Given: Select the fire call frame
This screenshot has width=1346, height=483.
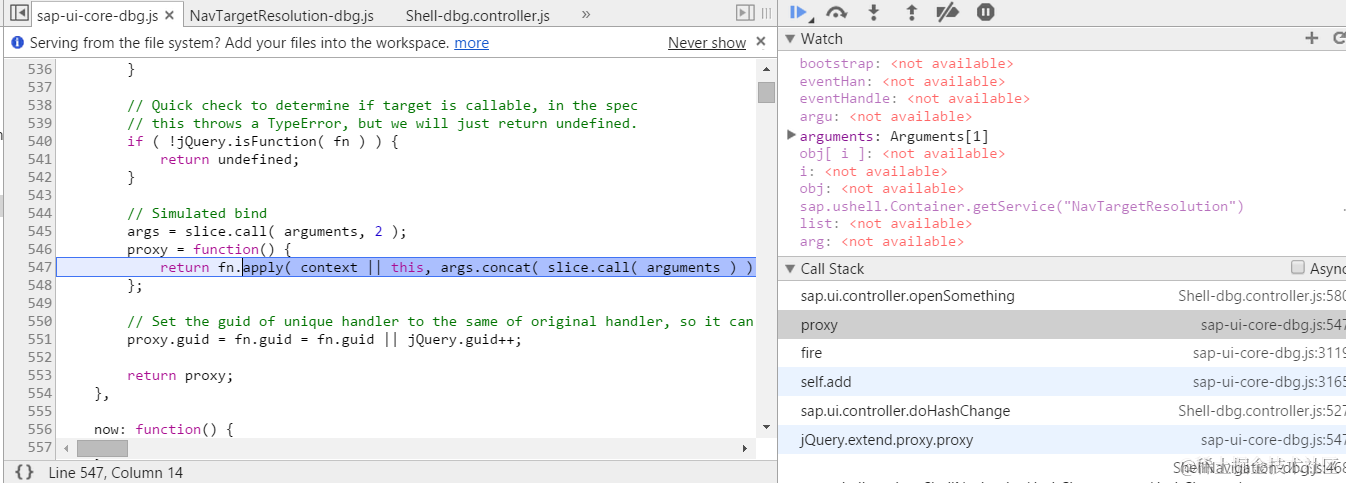Looking at the screenshot, I should pos(1062,353).
